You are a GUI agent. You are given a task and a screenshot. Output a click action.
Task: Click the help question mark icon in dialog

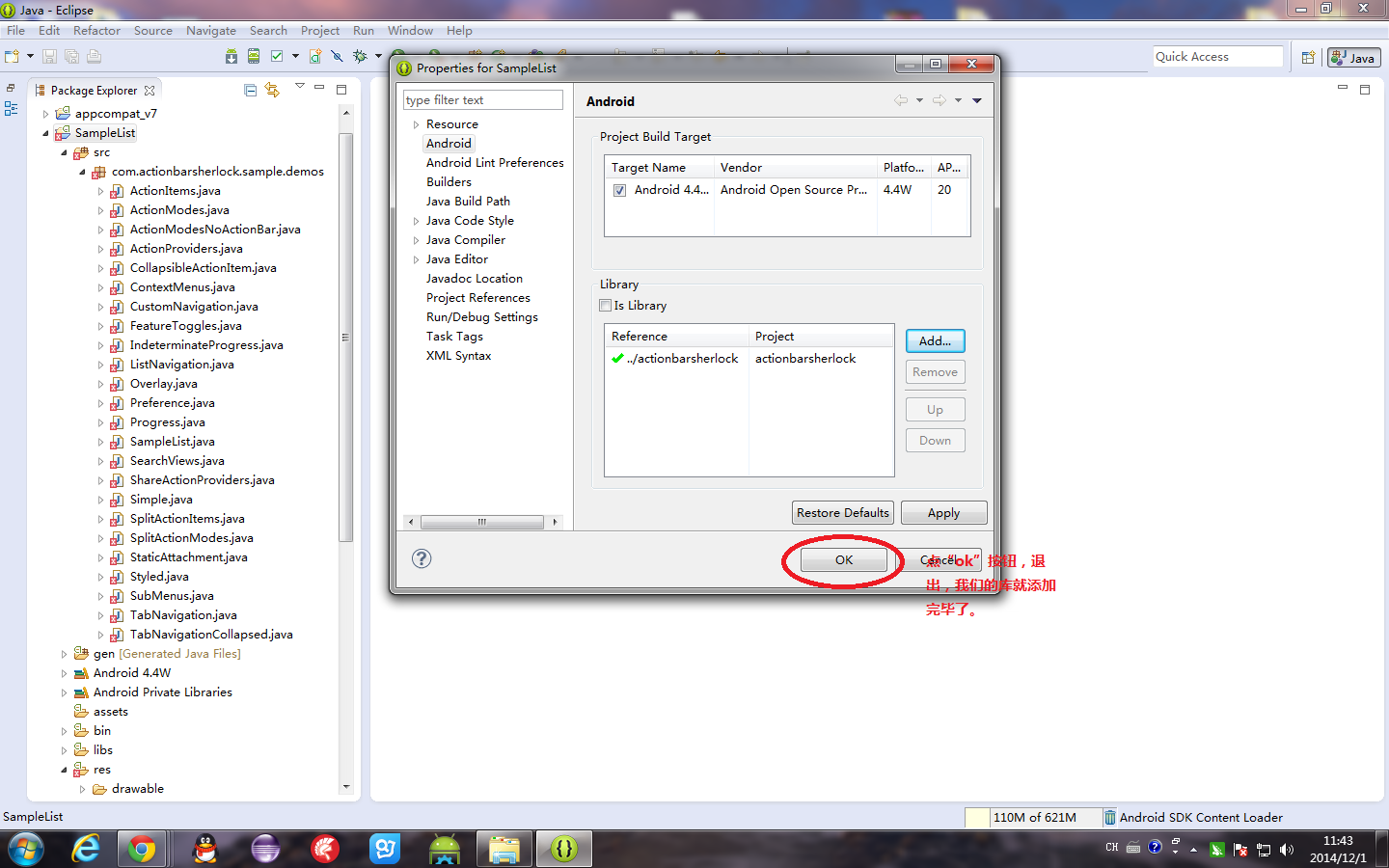tap(422, 558)
